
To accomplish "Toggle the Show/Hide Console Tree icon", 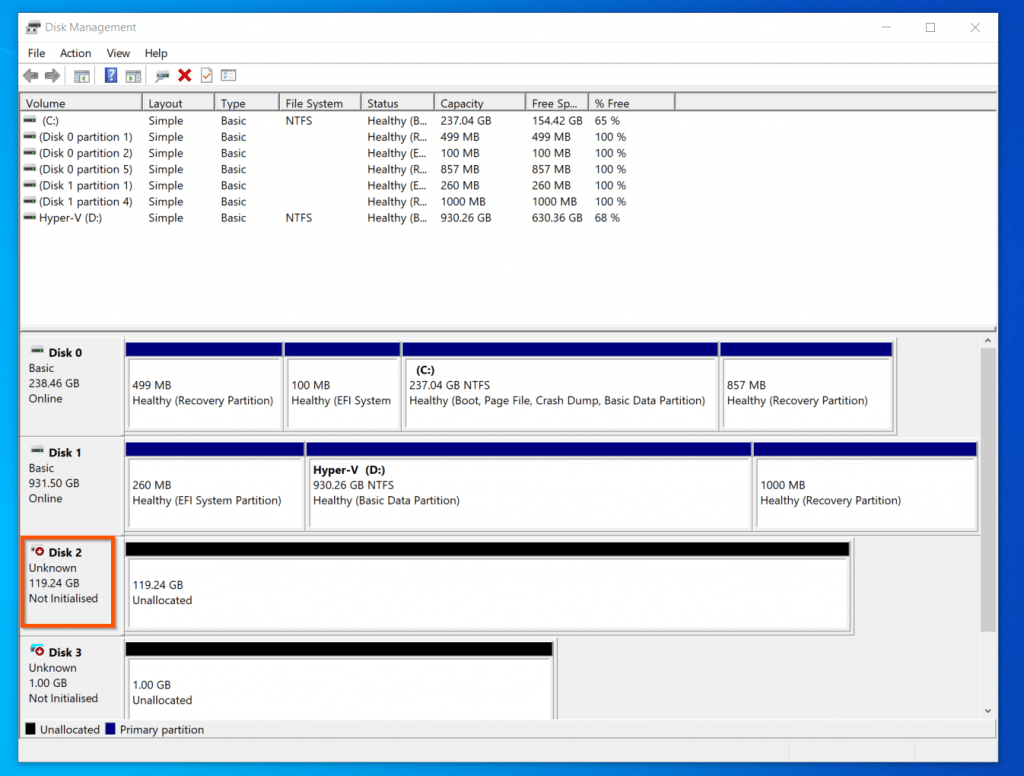I will coord(80,75).
